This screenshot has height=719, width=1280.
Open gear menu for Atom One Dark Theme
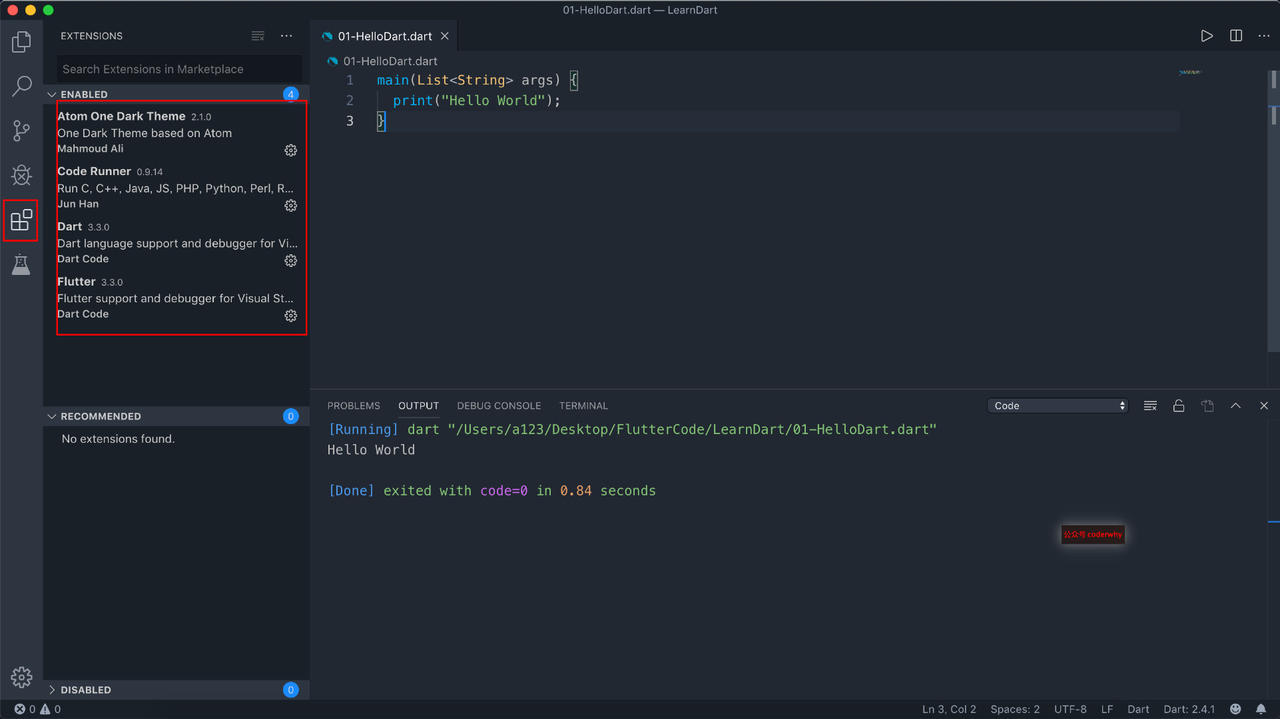coord(291,150)
